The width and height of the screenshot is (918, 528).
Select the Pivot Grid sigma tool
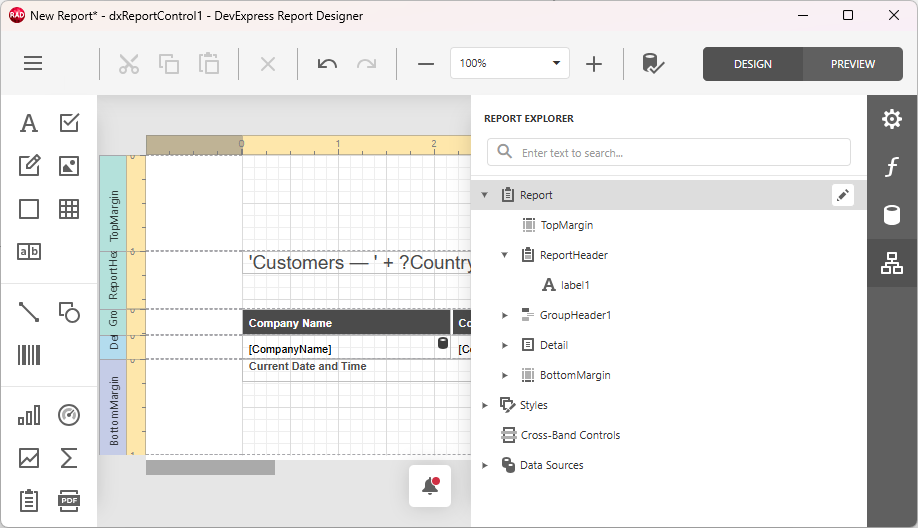pos(69,458)
